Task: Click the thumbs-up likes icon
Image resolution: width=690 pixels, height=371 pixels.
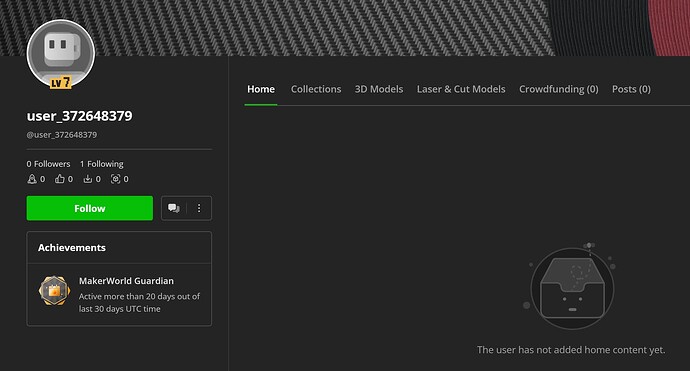Action: (59, 179)
